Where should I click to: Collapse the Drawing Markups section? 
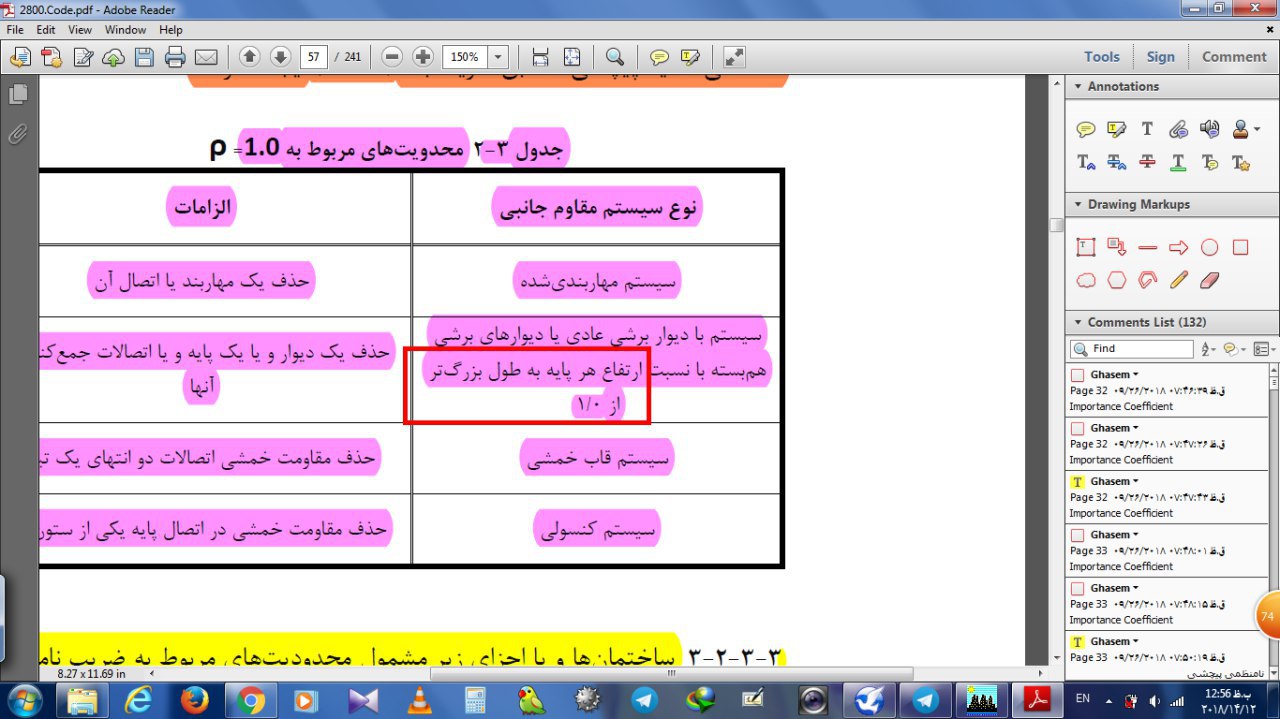point(1078,205)
